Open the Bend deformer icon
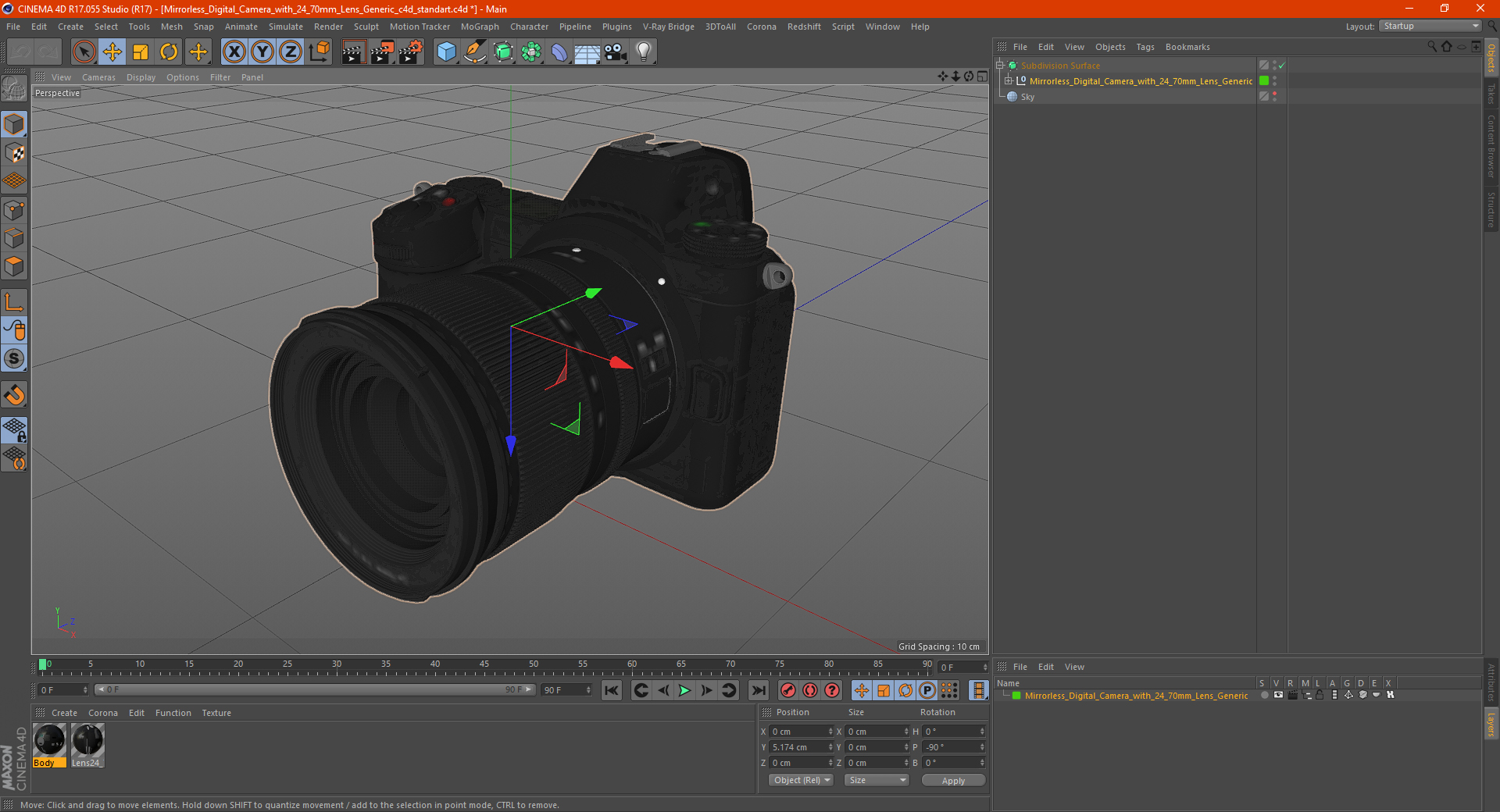This screenshot has height=812, width=1500. [x=559, y=52]
